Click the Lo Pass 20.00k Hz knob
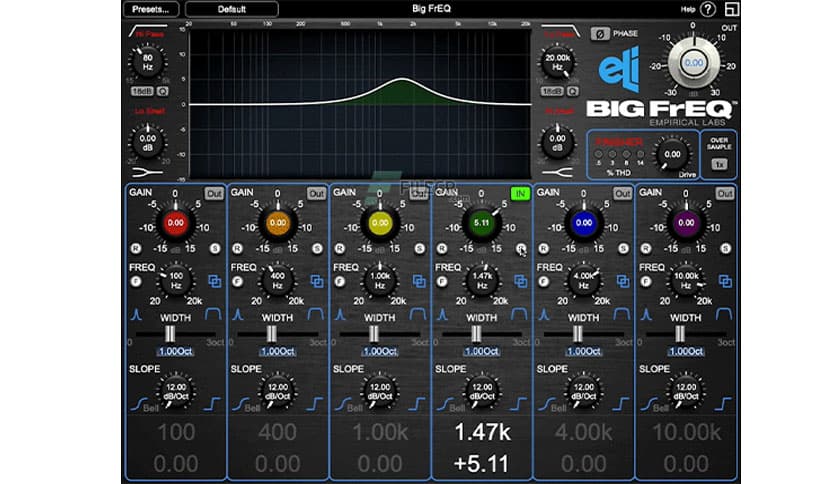 [x=557, y=62]
